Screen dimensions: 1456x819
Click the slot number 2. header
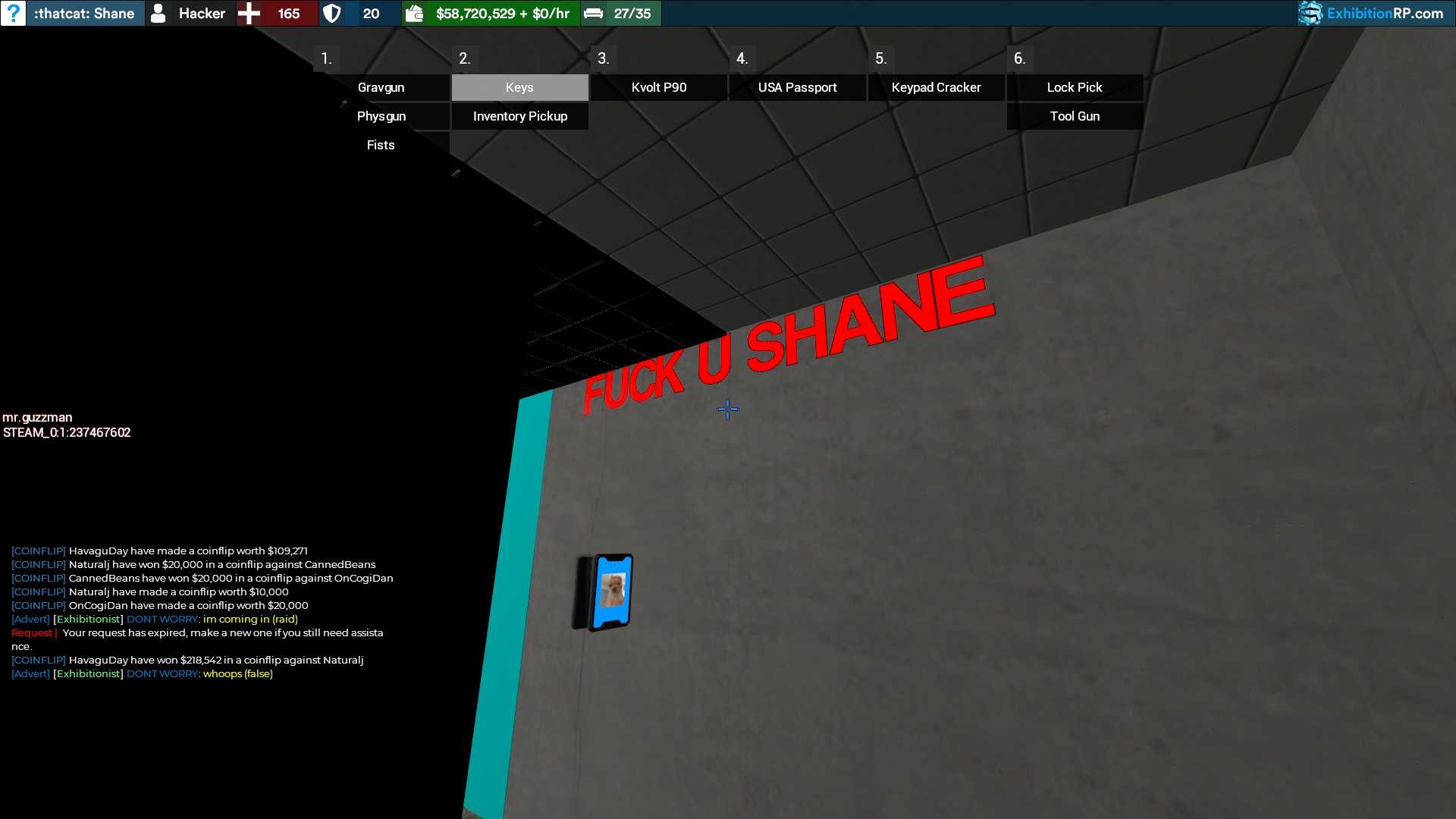coord(465,58)
